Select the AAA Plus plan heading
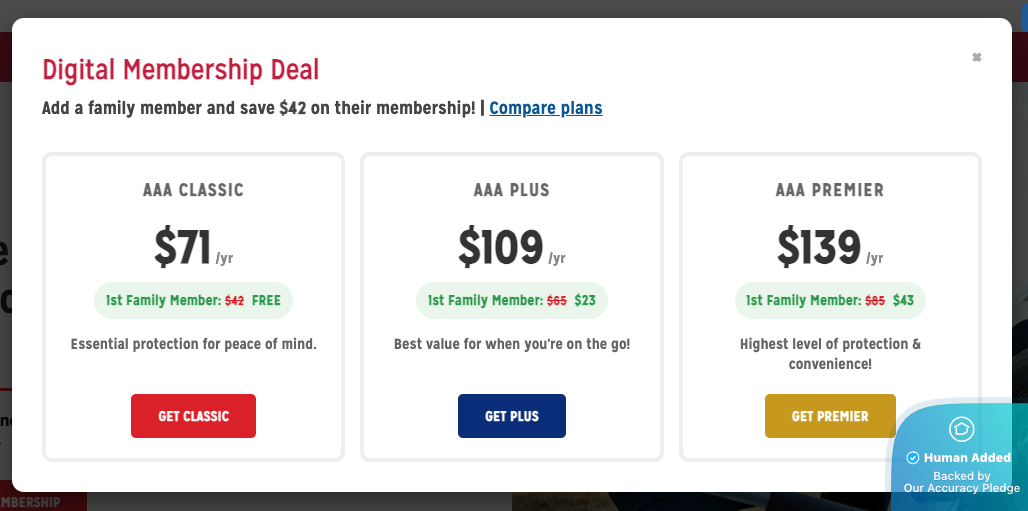Image resolution: width=1028 pixels, height=511 pixels. click(511, 190)
